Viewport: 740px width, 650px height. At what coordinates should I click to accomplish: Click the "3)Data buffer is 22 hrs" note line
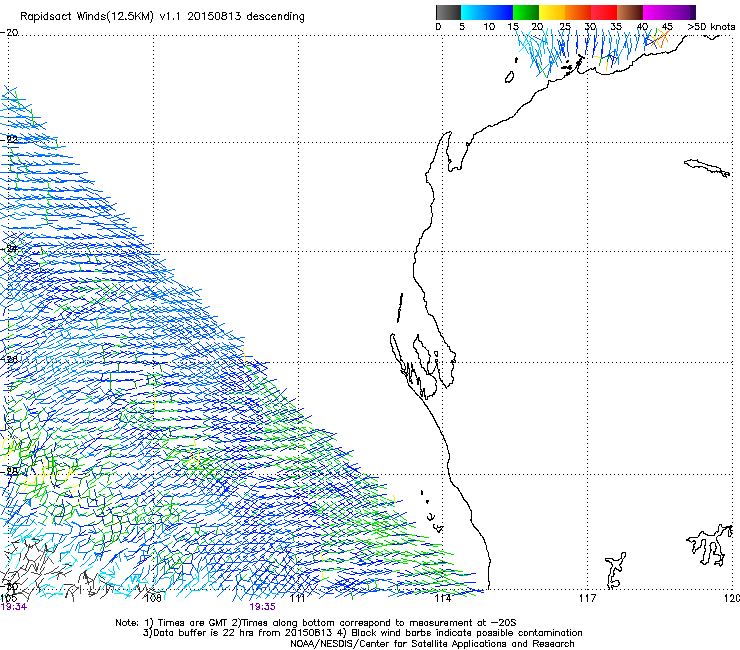pos(362,633)
